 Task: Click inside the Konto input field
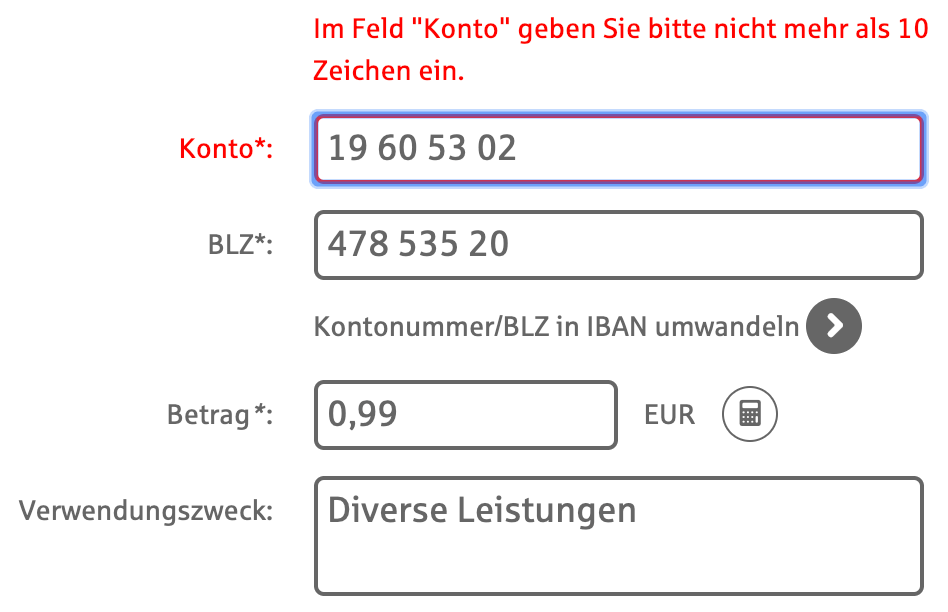618,148
